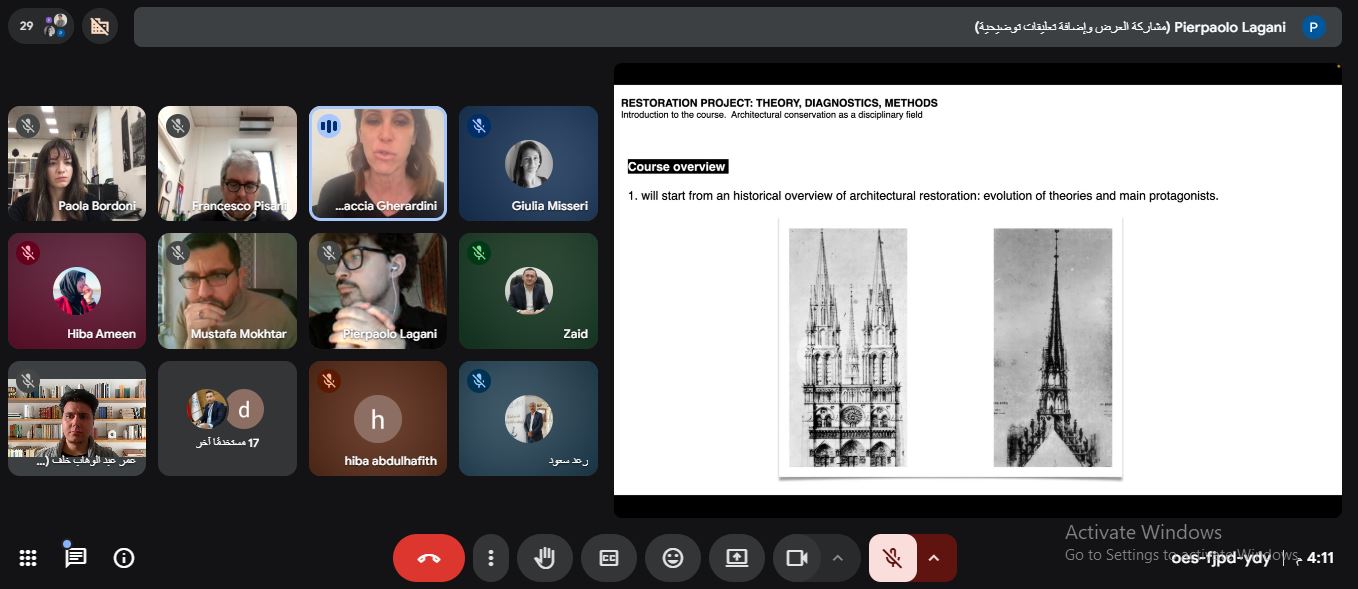Toggle the camera off
The width and height of the screenshot is (1358, 589).
pyautogui.click(x=797, y=558)
